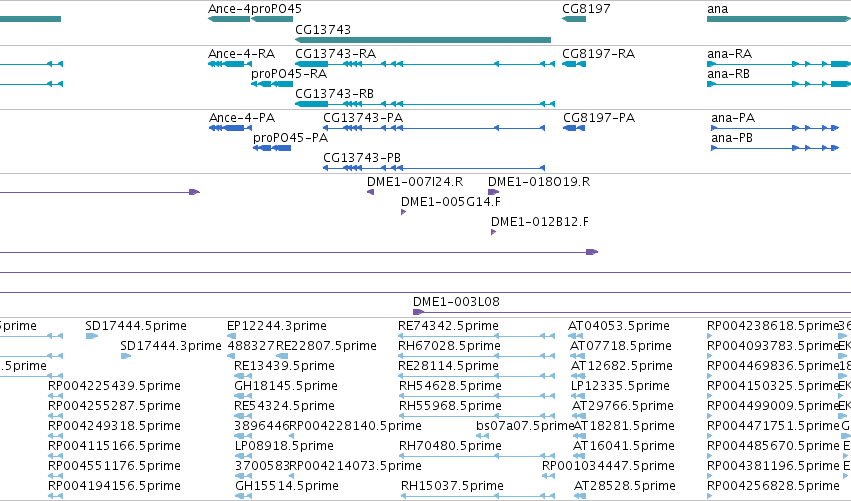Open the RP004249318.5prime EST label
The image size is (851, 501).
click(x=115, y=426)
